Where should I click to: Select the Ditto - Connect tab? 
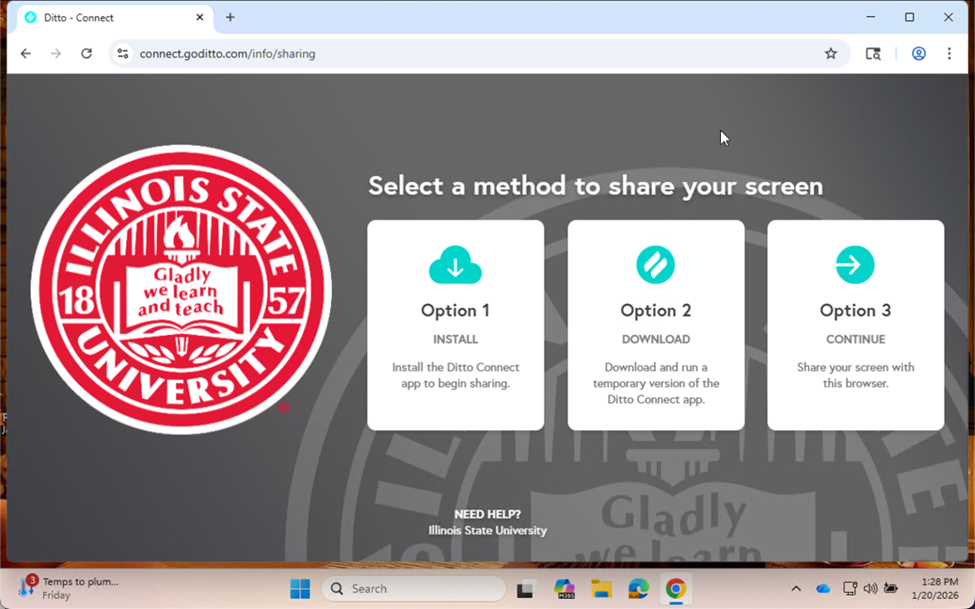[x=114, y=18]
